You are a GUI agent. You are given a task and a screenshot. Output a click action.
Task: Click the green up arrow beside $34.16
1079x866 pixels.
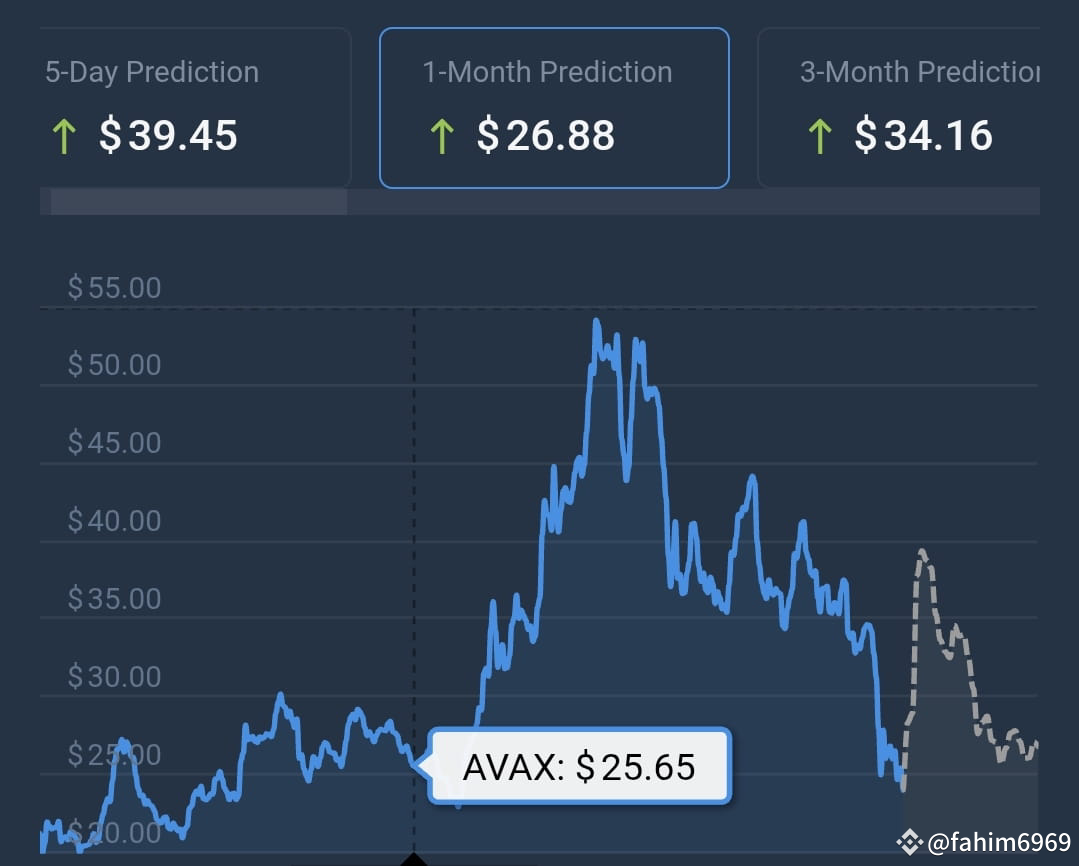point(818,137)
